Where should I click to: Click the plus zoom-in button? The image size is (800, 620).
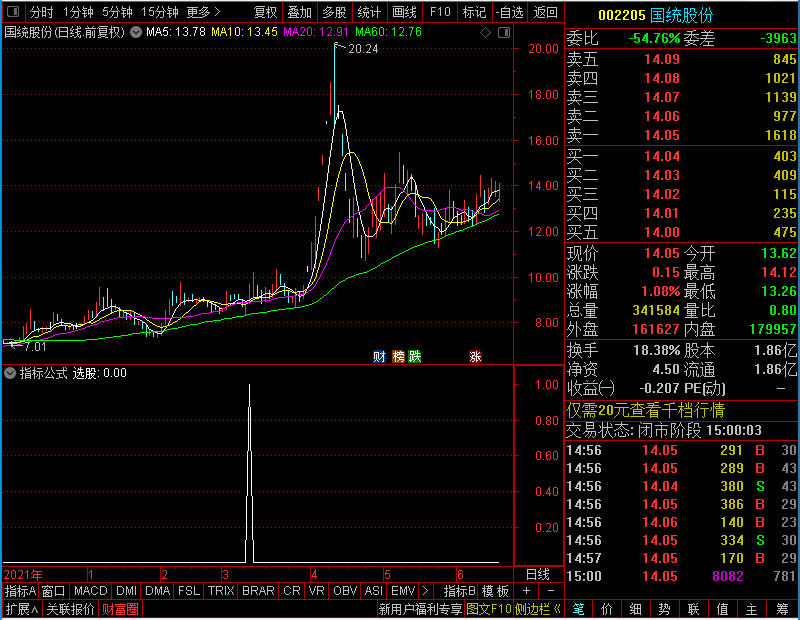(x=527, y=591)
